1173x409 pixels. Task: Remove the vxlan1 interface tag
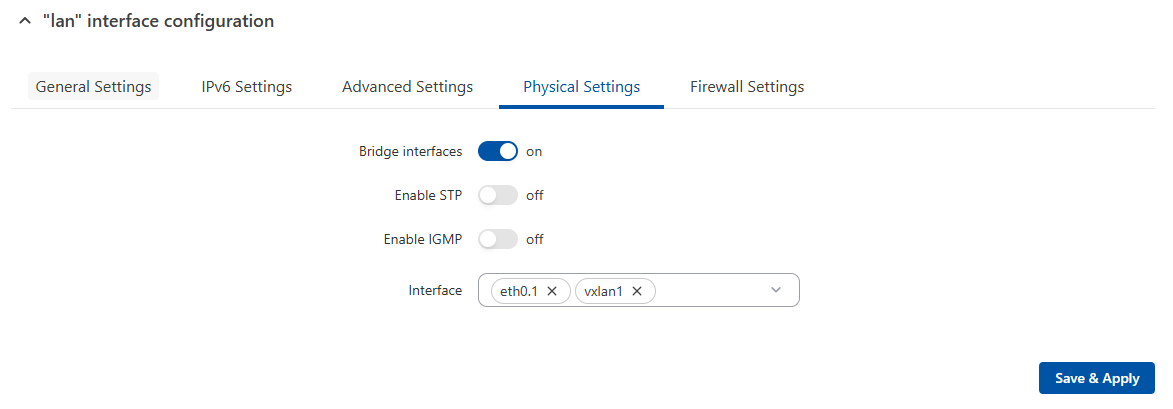(x=637, y=291)
